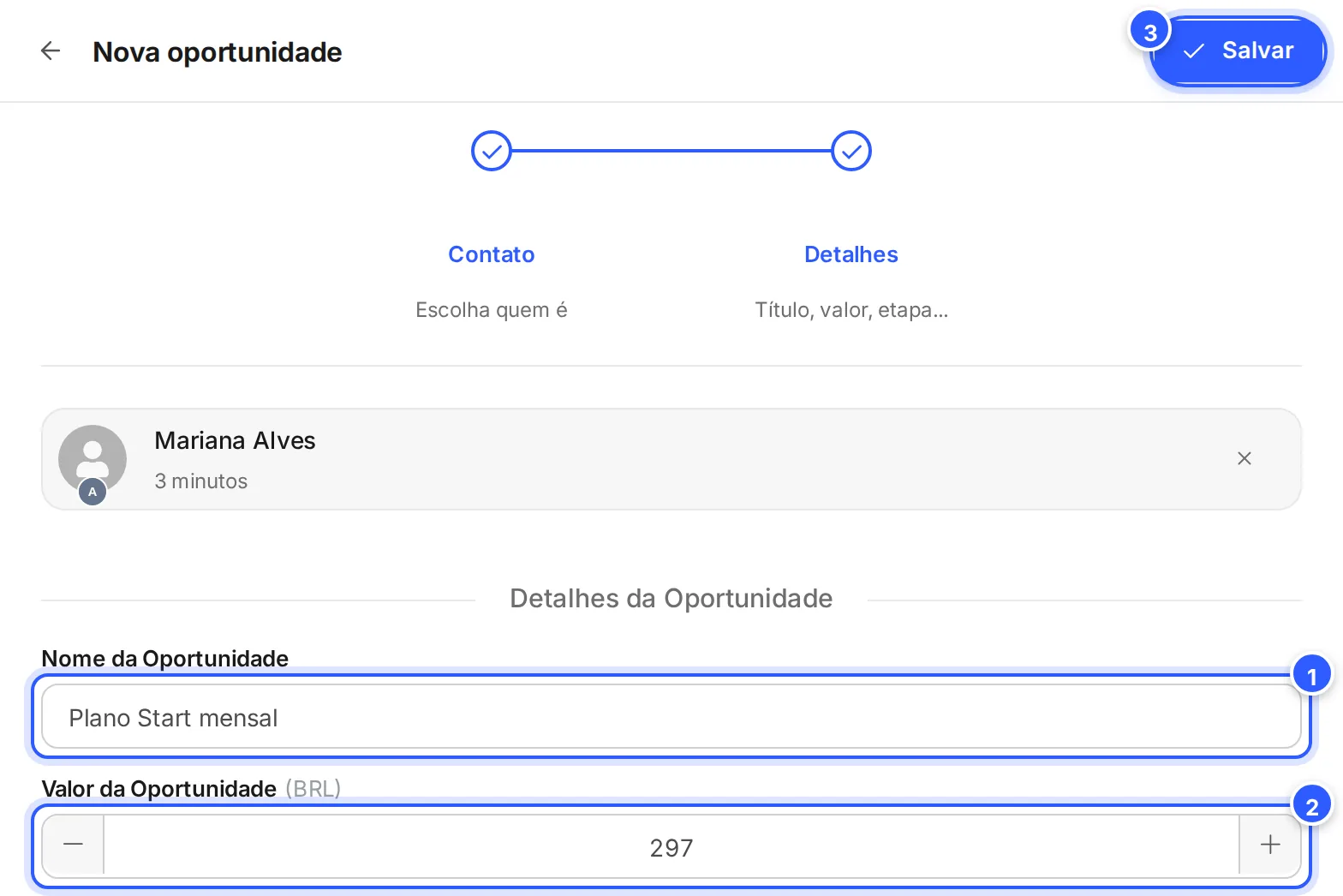Click the "3 minutos" text
Image resolution: width=1343 pixels, height=896 pixels.
point(201,481)
